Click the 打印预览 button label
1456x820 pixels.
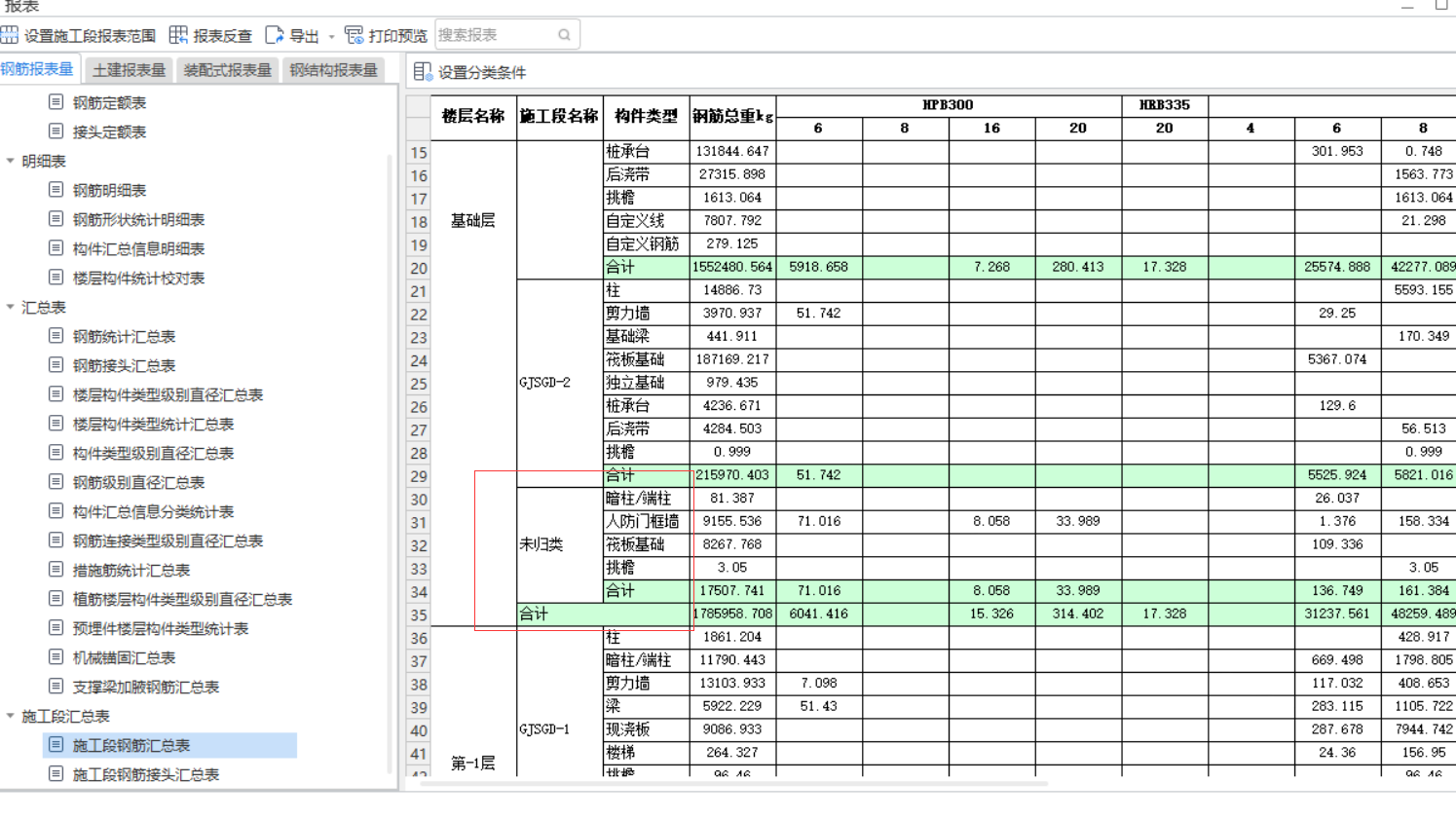397,36
